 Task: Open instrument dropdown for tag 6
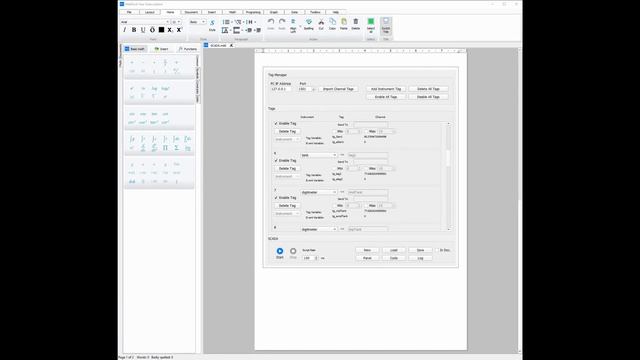tap(319, 155)
